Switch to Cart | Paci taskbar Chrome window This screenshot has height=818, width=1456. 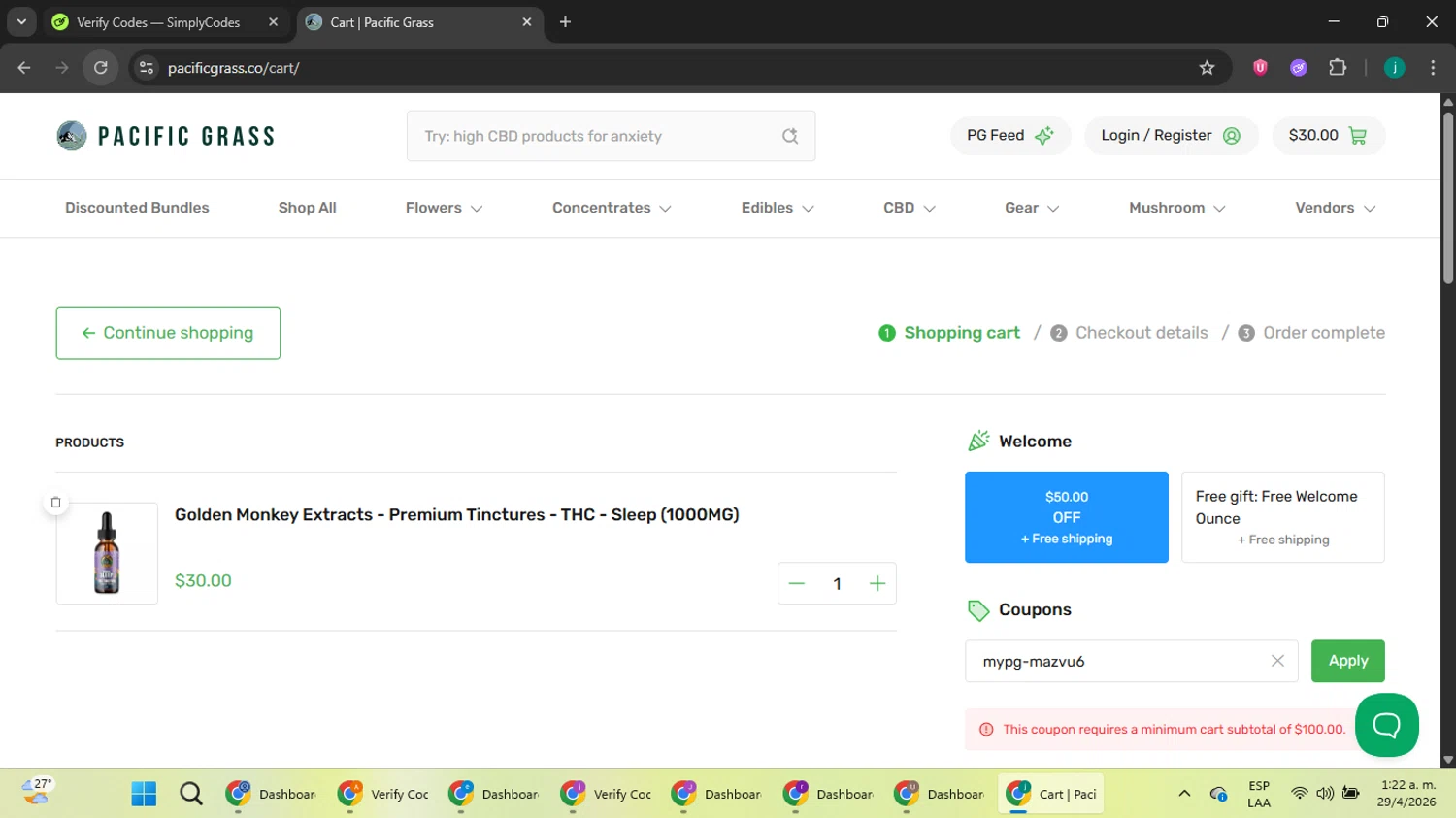[x=1052, y=794]
